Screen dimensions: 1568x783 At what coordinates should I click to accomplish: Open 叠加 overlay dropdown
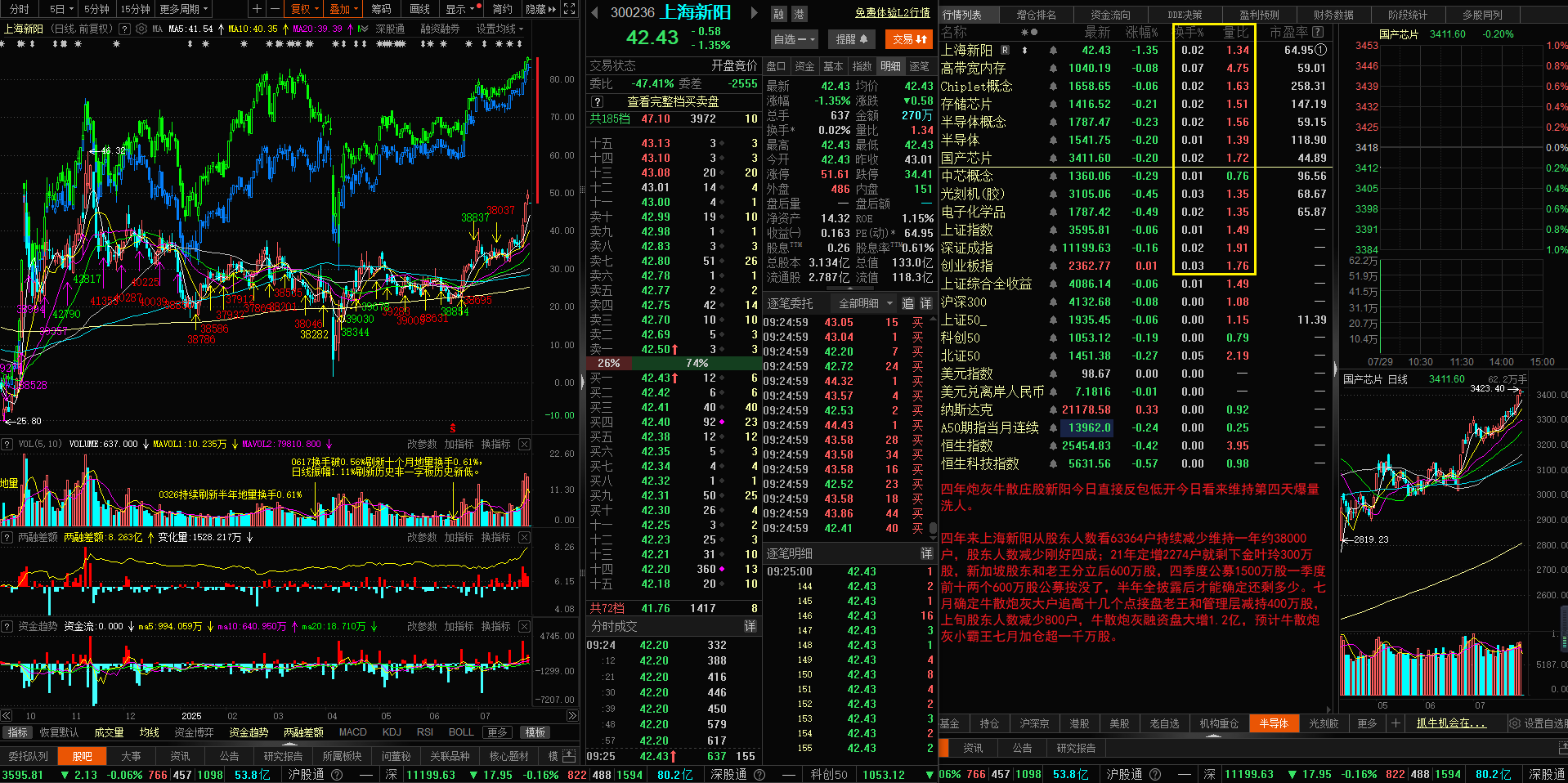pyautogui.click(x=343, y=9)
